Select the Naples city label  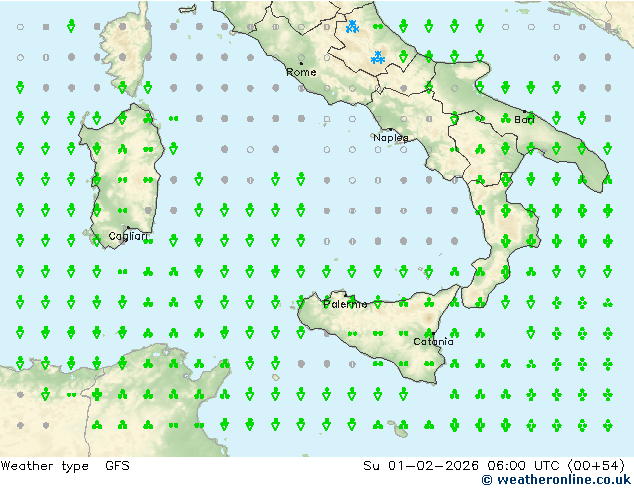click(x=391, y=138)
